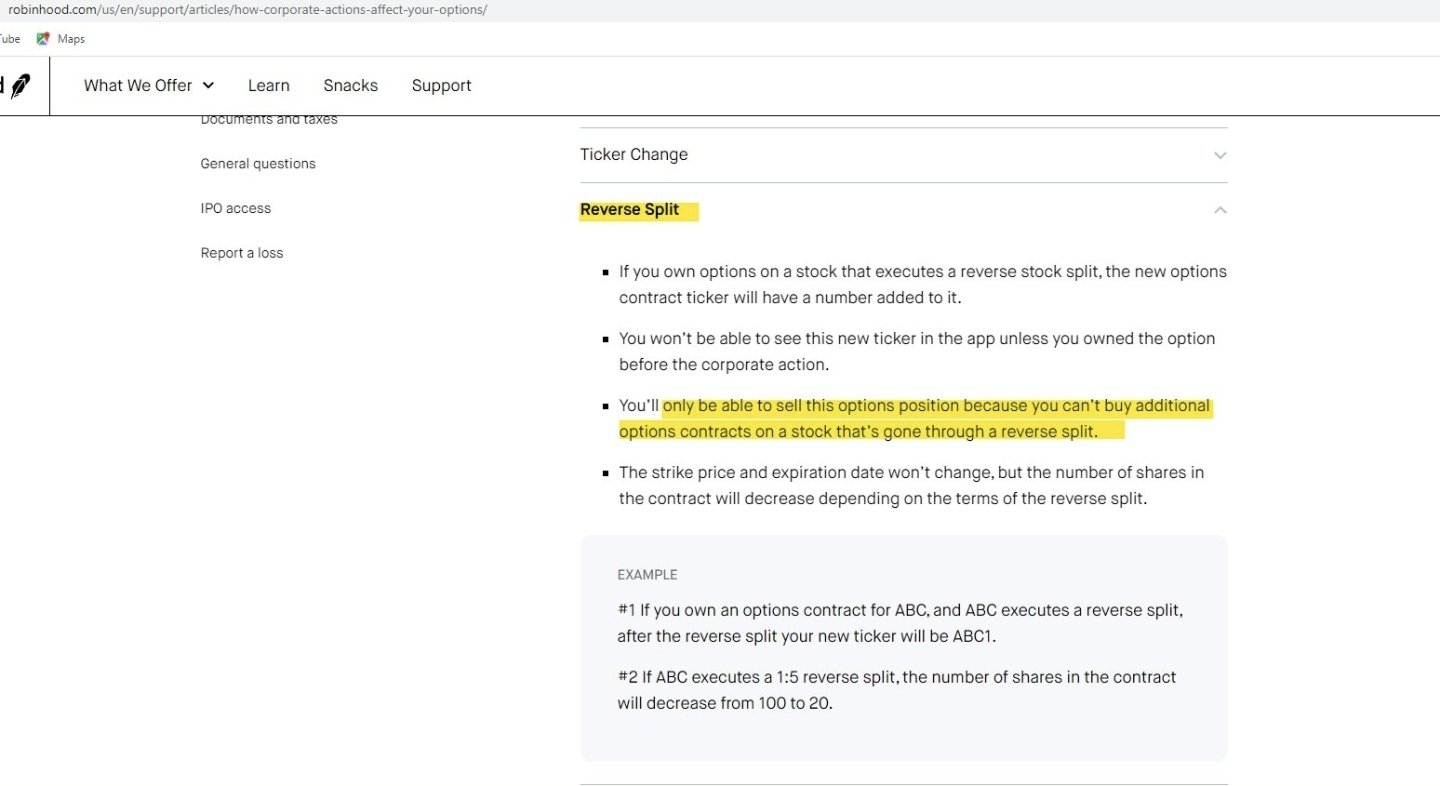Click the robinhood.com address bar URL
The image size is (1440, 786).
pyautogui.click(x=248, y=10)
